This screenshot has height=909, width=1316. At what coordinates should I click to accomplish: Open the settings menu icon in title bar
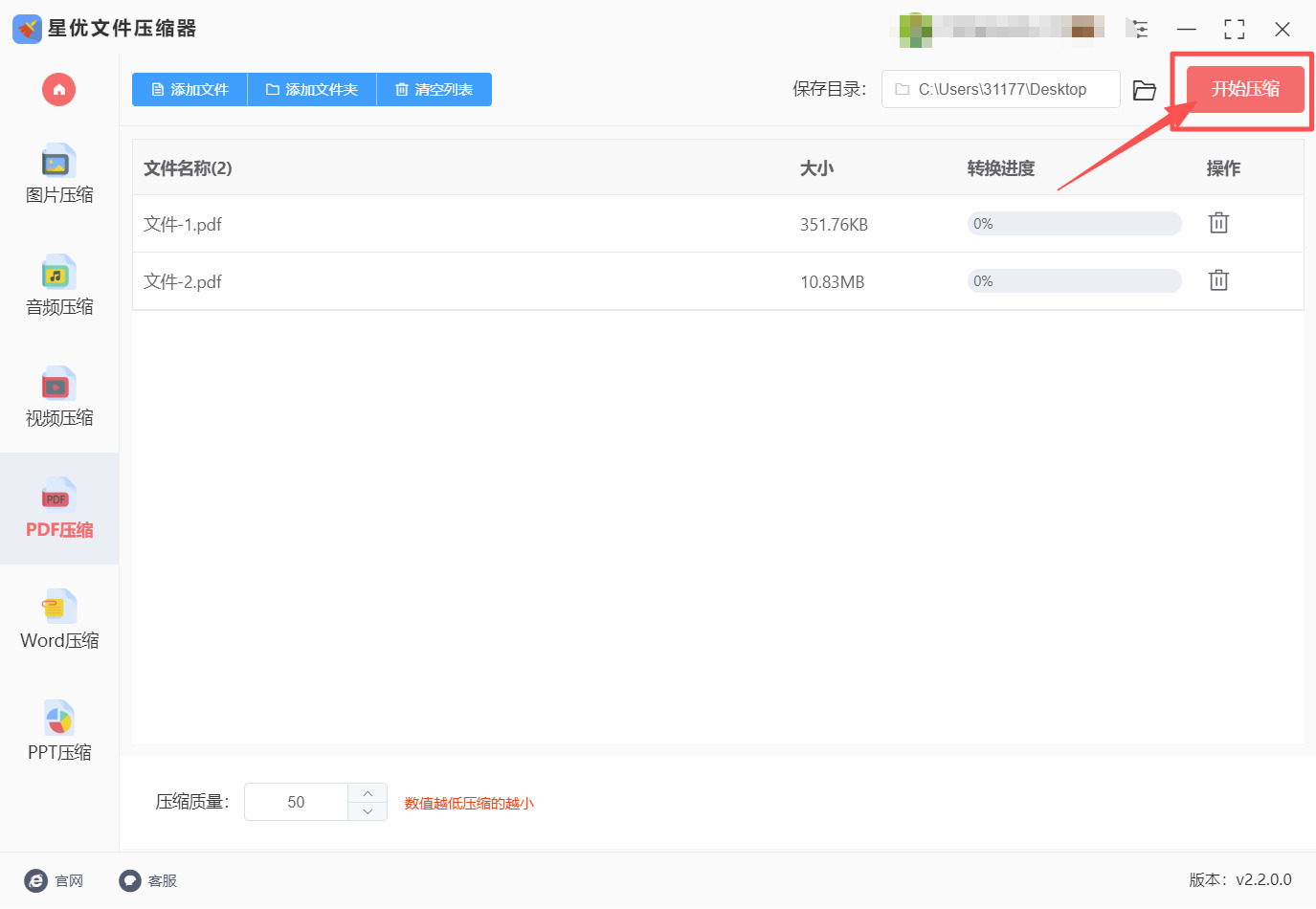click(x=1138, y=29)
